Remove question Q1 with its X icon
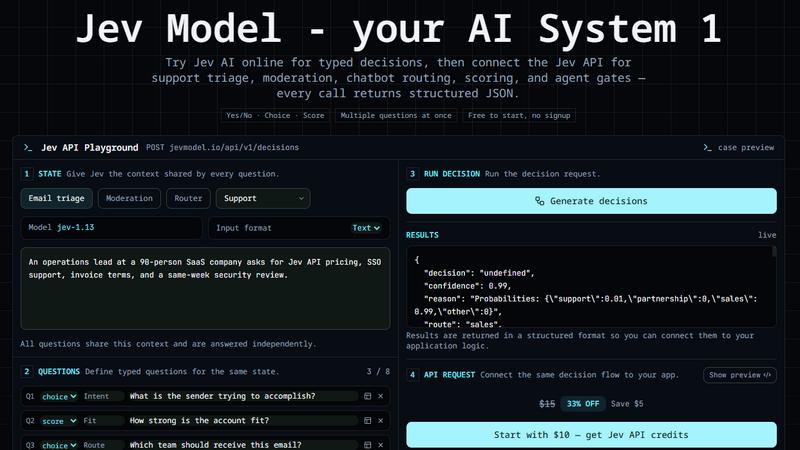This screenshot has width=800, height=450. pyautogui.click(x=381, y=396)
